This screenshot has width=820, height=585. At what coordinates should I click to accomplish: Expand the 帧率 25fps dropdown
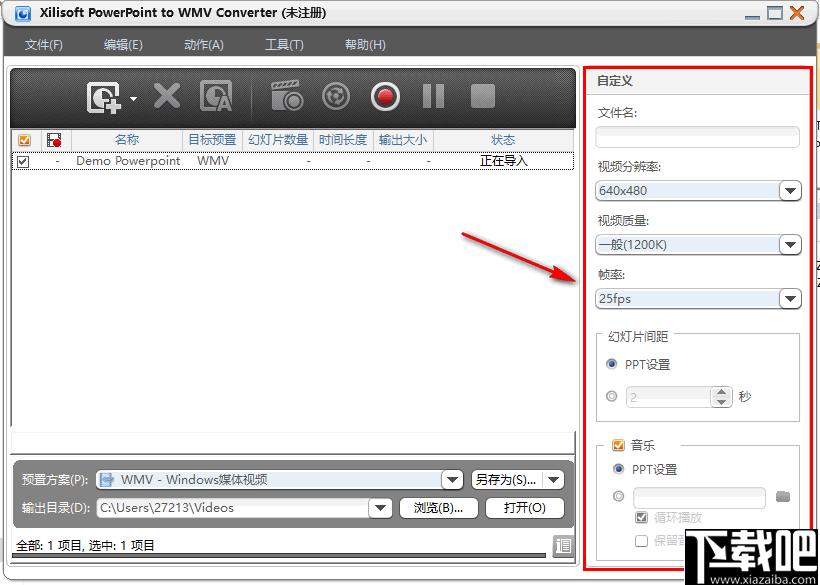point(790,299)
